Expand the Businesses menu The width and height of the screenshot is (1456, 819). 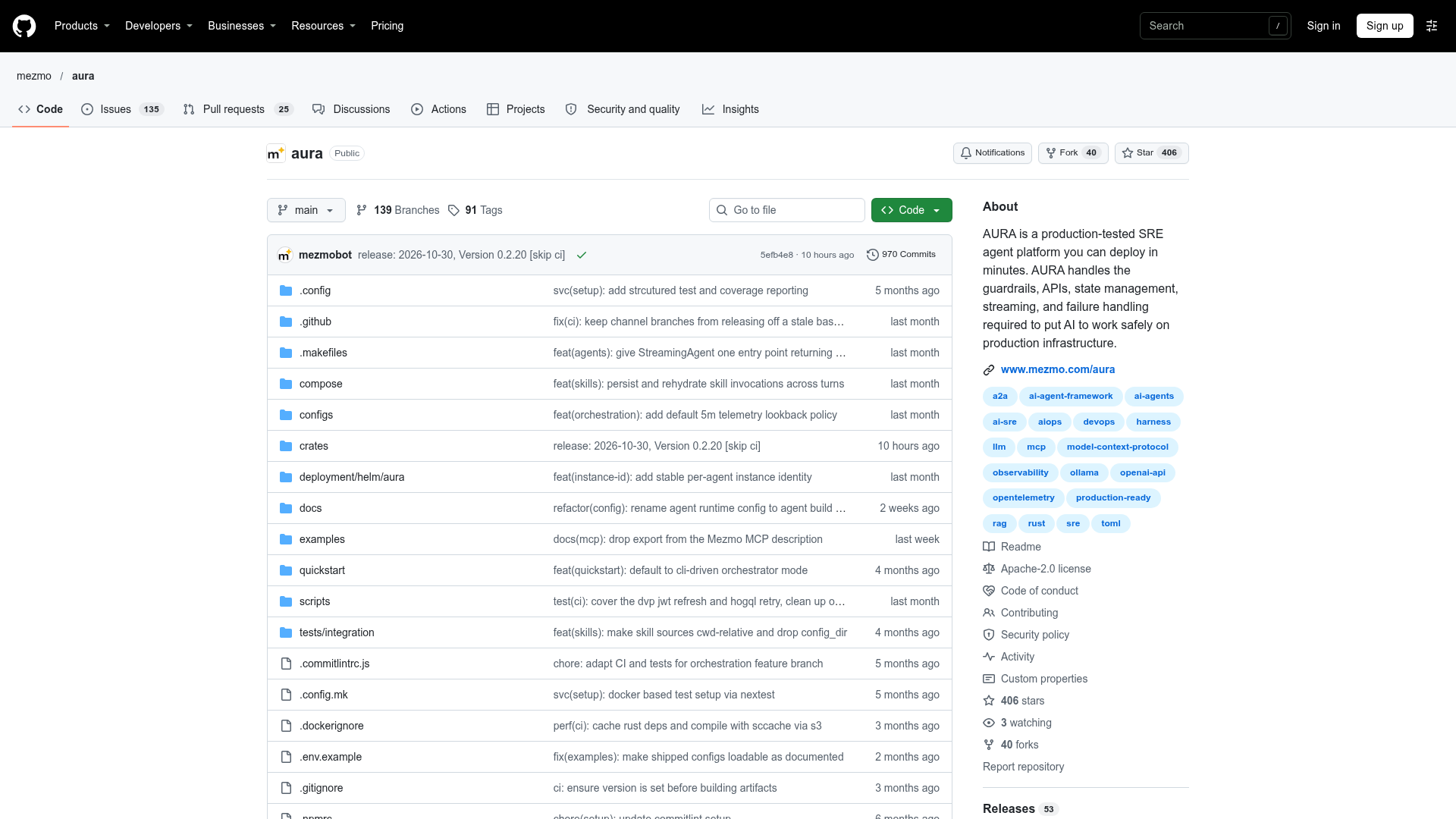point(242,26)
